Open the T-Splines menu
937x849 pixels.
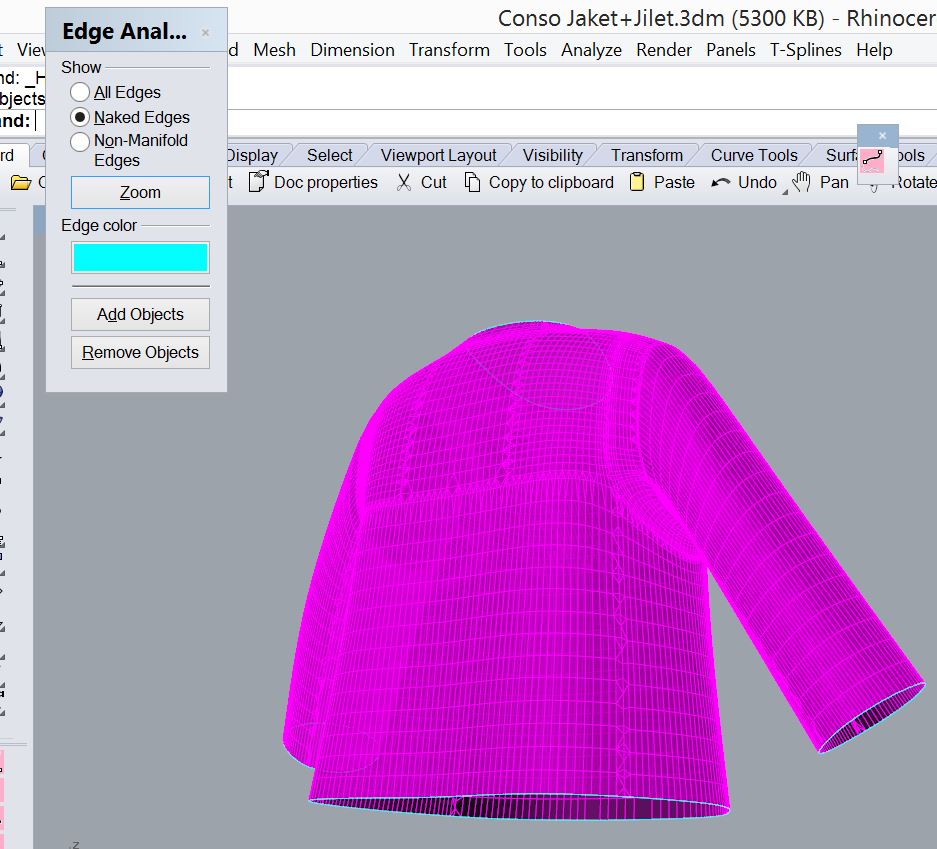click(805, 50)
